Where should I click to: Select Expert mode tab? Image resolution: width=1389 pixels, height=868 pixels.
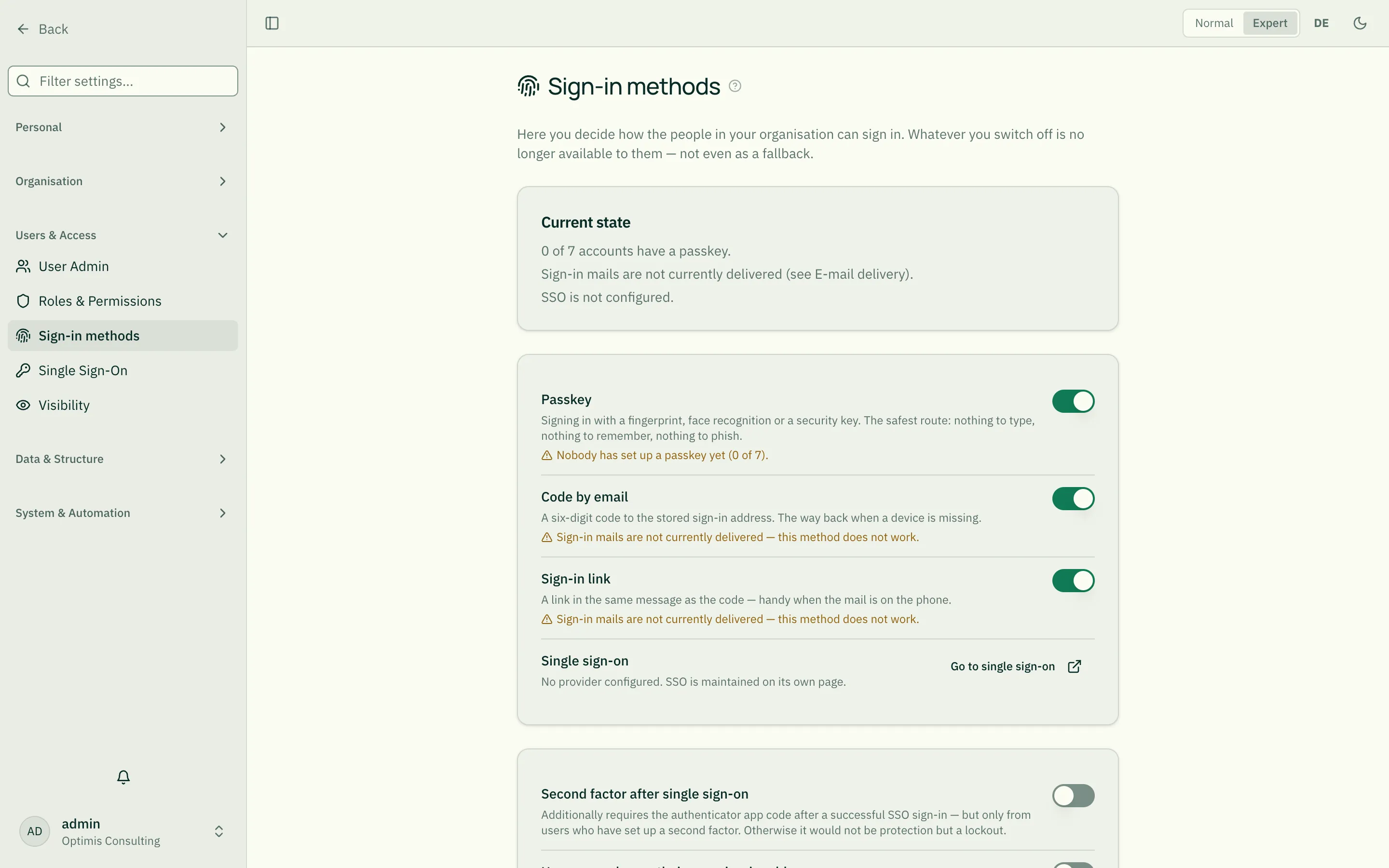pos(1269,24)
